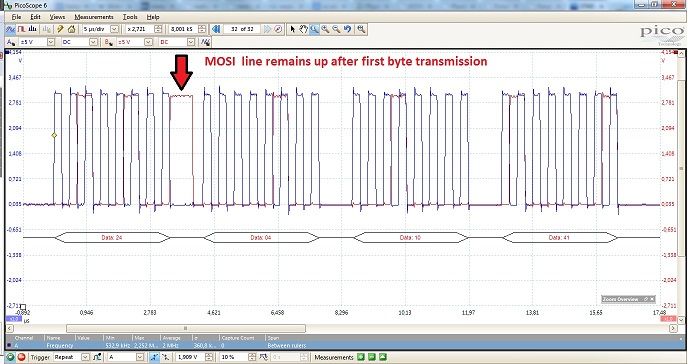
Task: Open trigger source channel A dropdown
Action: tap(140, 357)
